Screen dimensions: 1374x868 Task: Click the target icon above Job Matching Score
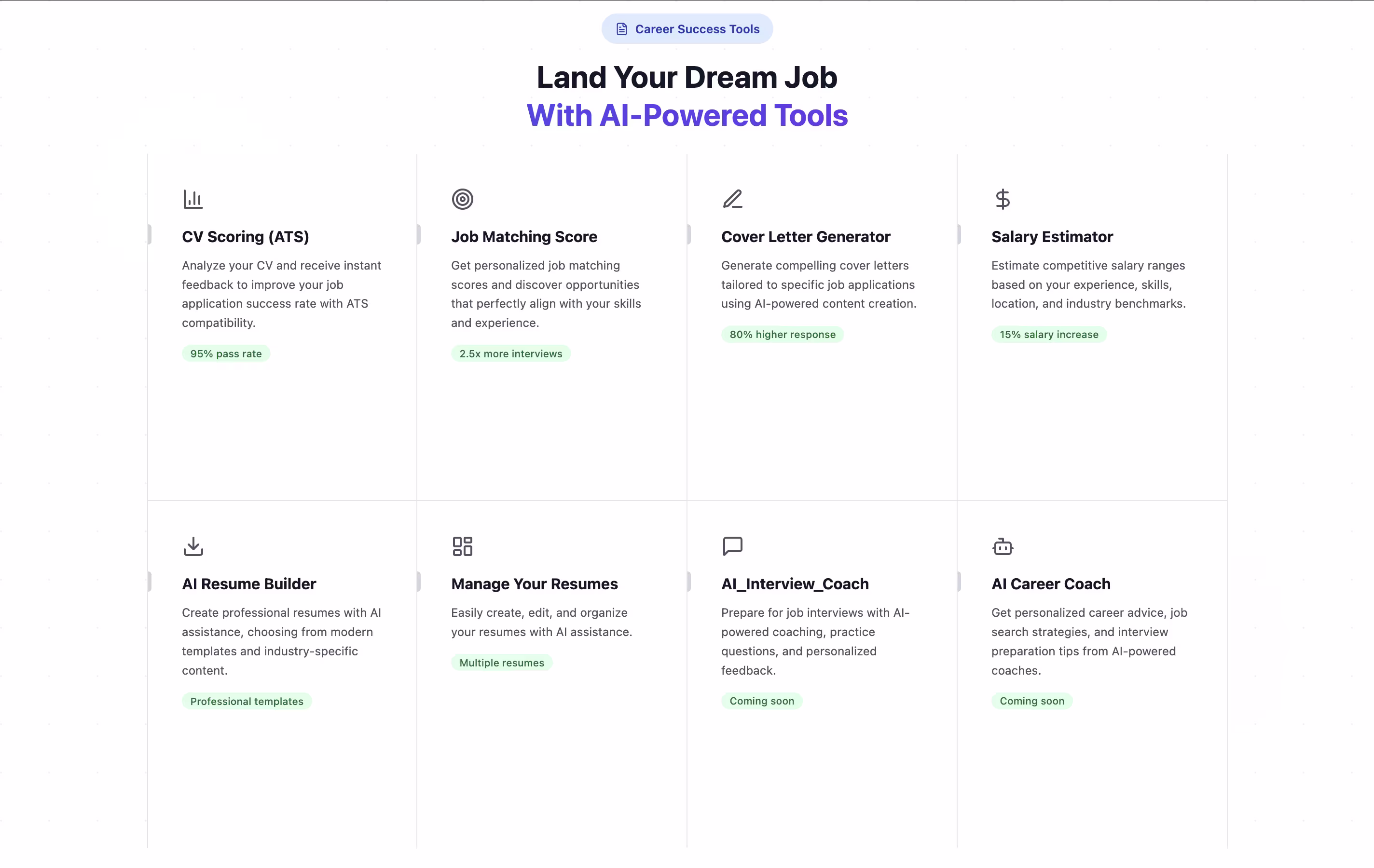point(462,199)
